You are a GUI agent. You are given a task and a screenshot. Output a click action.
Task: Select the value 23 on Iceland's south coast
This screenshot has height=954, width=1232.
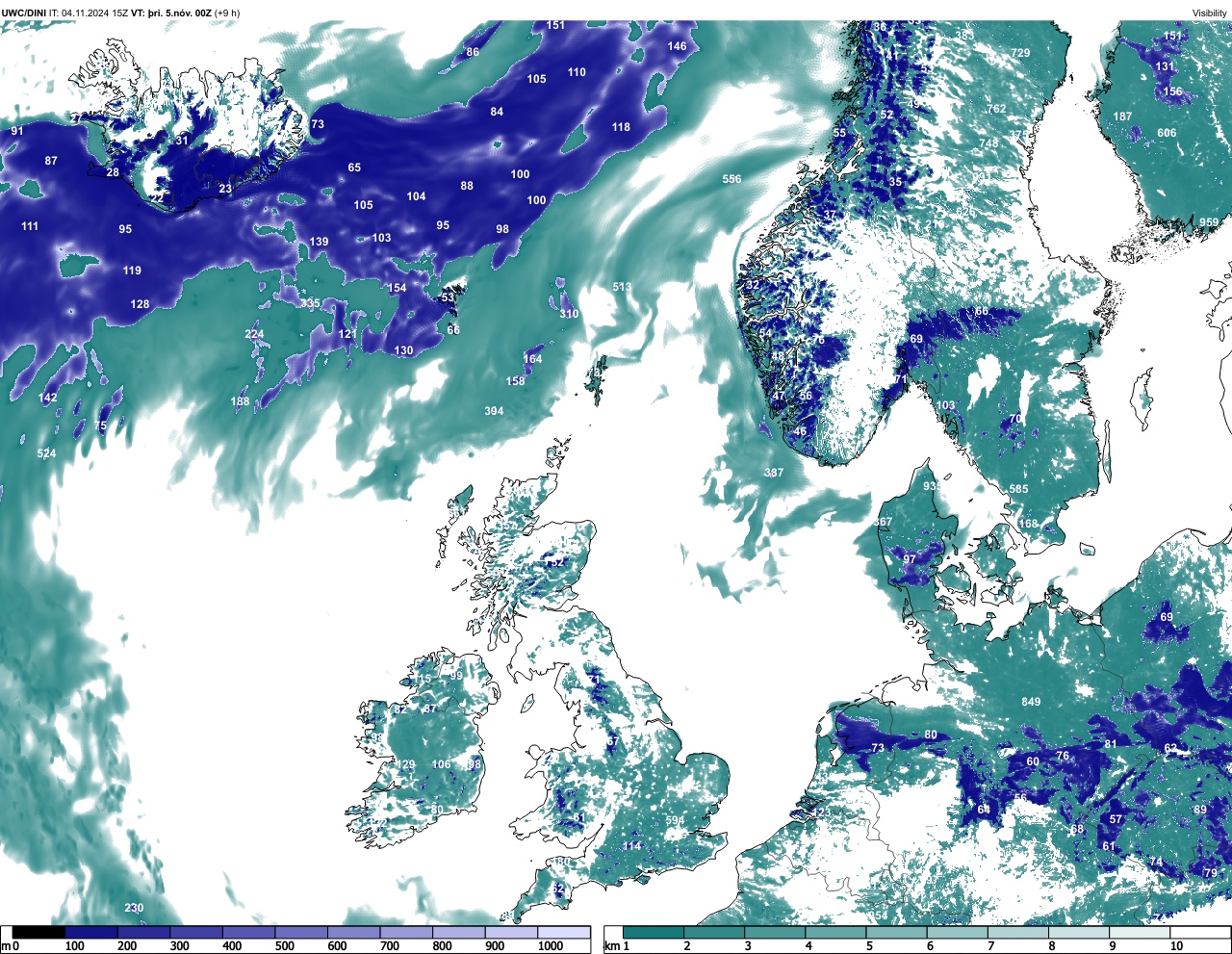click(x=225, y=189)
